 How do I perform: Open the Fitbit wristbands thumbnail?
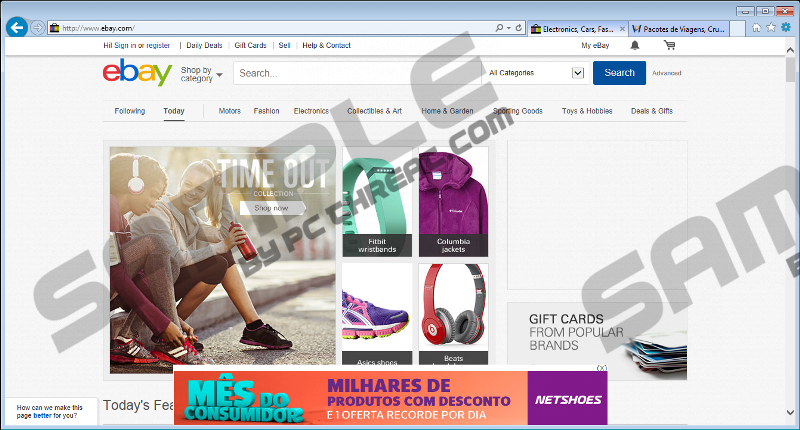tap(377, 202)
